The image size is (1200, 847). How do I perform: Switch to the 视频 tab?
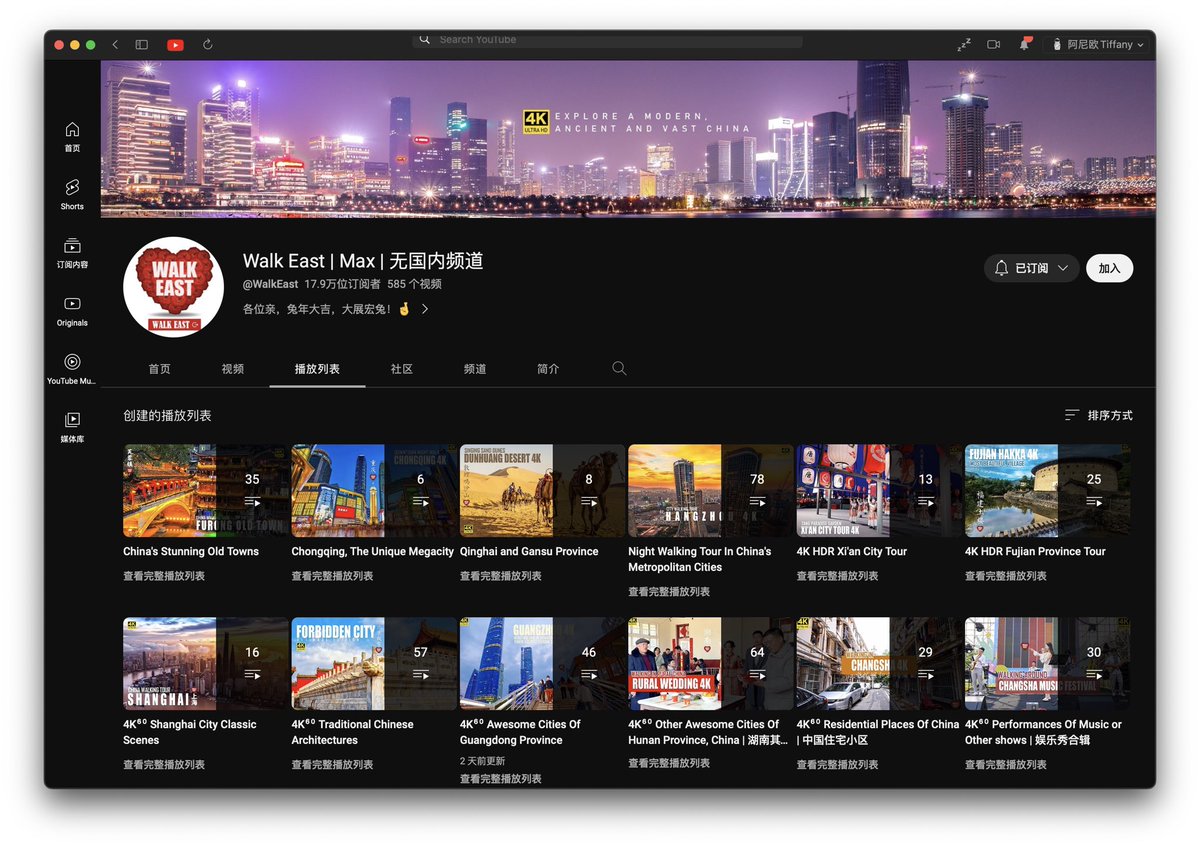coord(233,369)
